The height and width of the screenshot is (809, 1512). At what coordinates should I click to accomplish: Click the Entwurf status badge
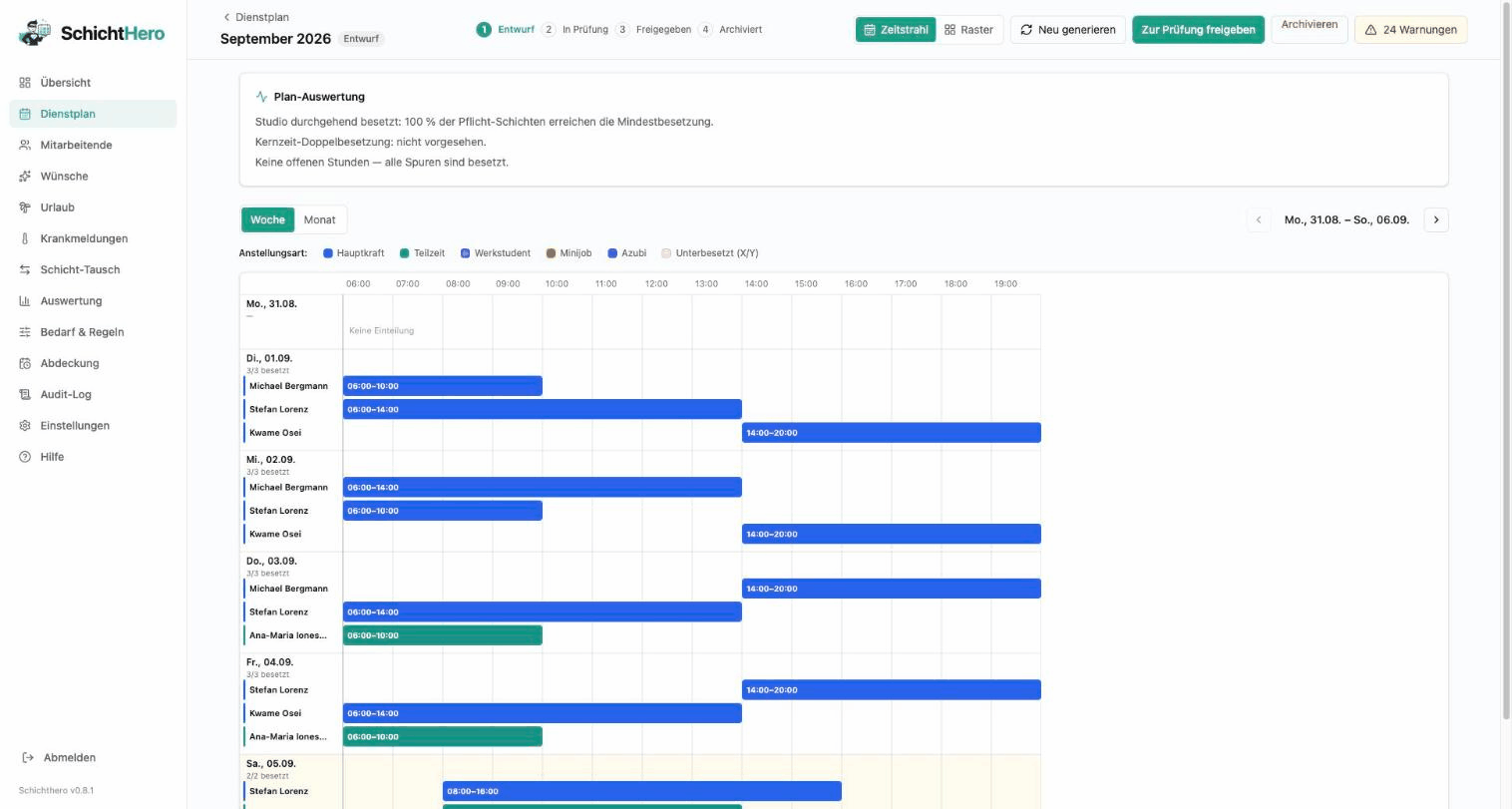[x=361, y=39]
